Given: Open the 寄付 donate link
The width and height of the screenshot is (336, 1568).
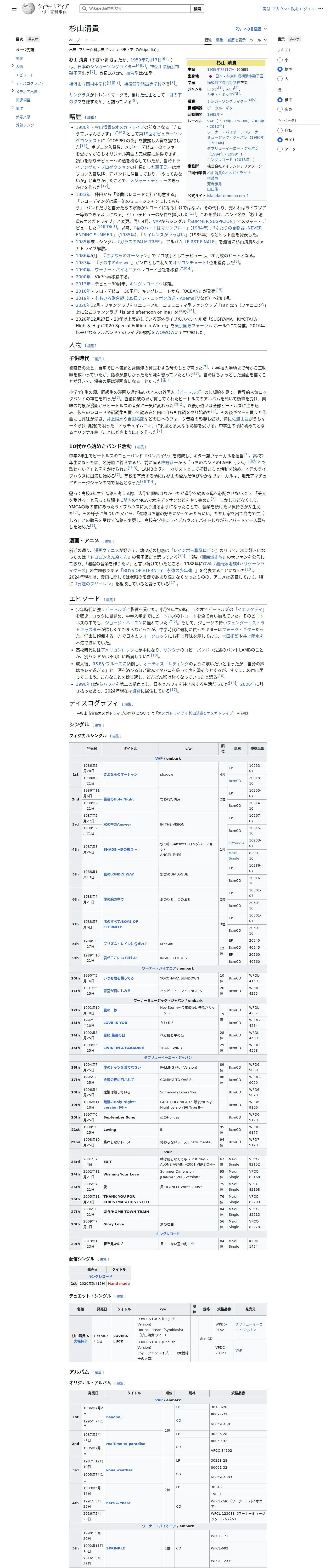Looking at the screenshot, I should 266,9.
